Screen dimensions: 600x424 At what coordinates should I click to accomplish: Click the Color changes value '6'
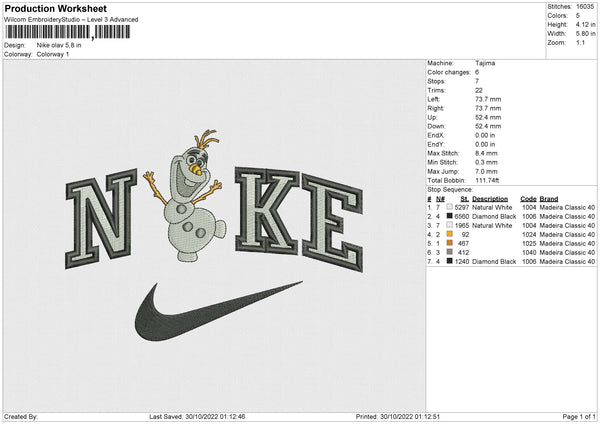(x=477, y=72)
